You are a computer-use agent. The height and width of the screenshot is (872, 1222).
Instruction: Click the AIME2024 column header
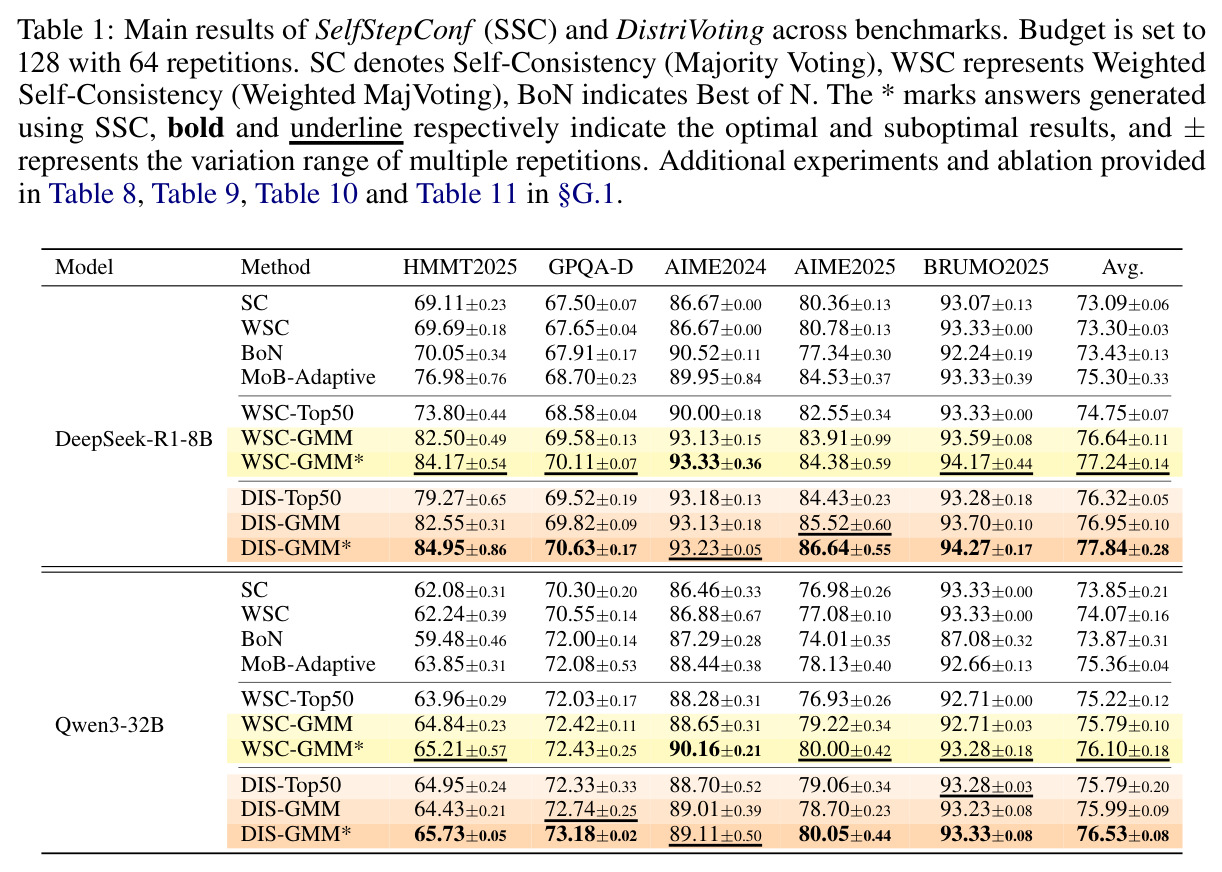coord(715,267)
